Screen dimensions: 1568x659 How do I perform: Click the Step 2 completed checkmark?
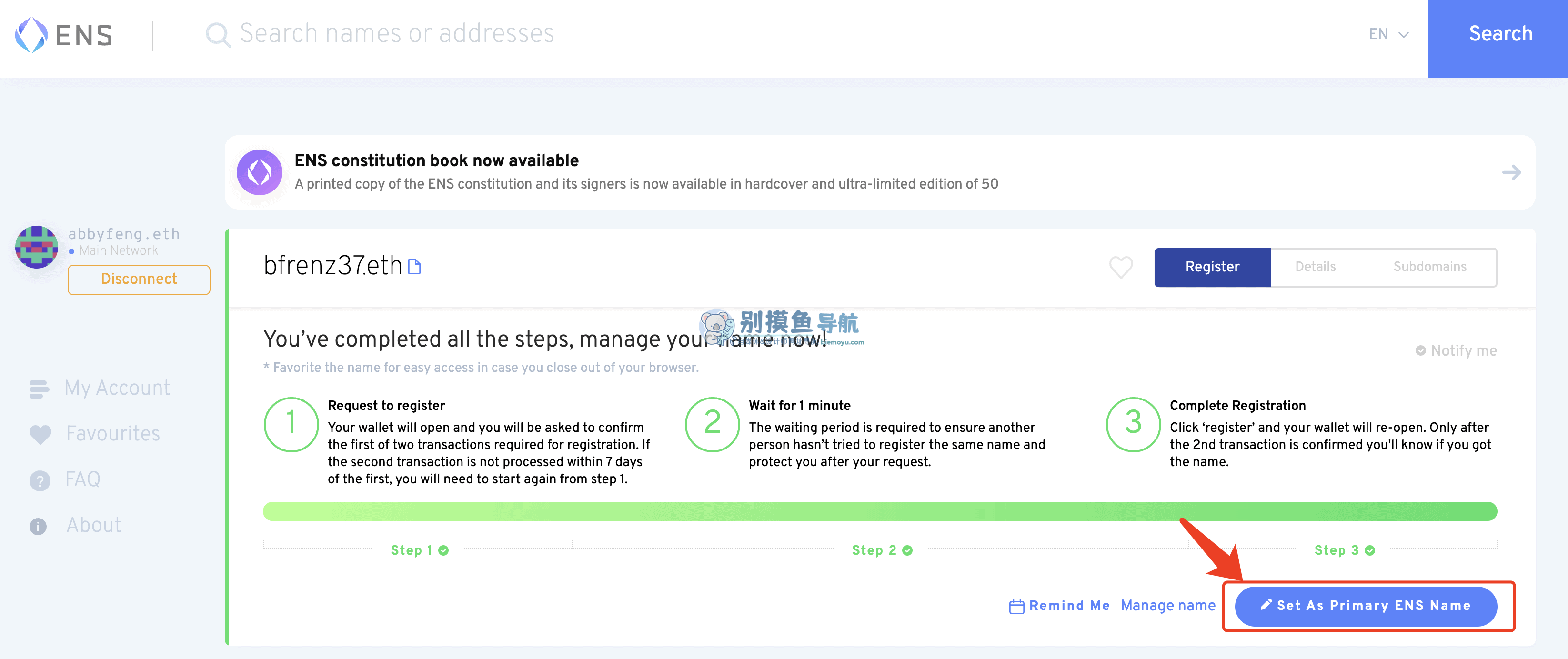[907, 551]
